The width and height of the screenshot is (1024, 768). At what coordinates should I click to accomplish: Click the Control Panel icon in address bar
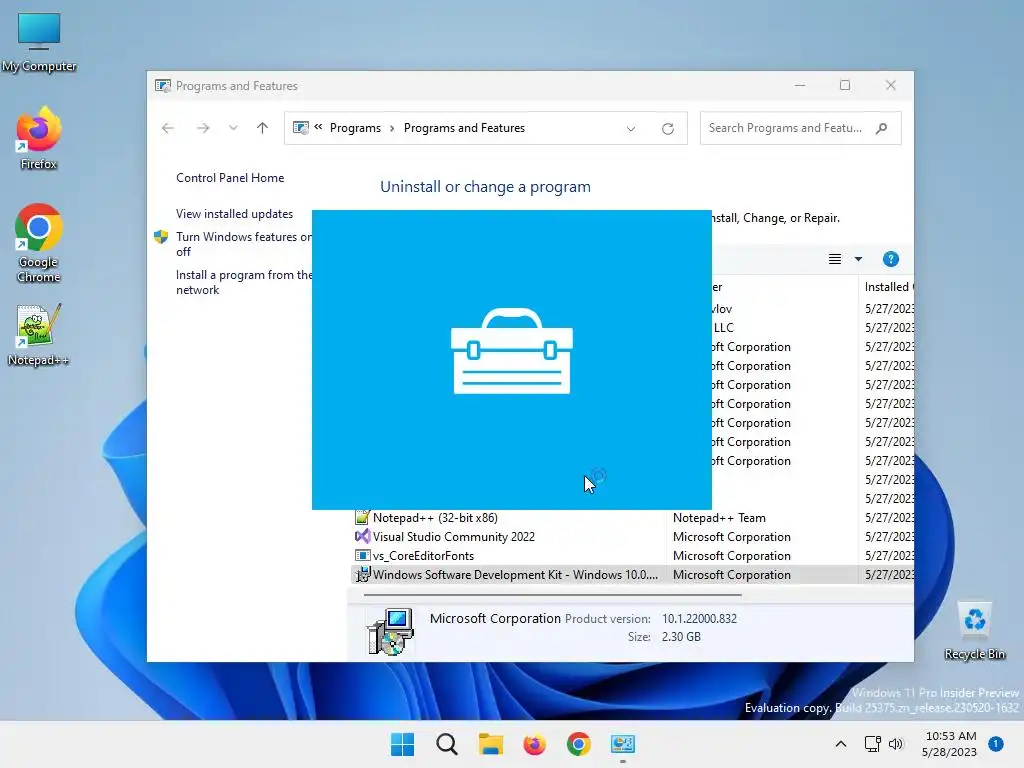coord(300,128)
